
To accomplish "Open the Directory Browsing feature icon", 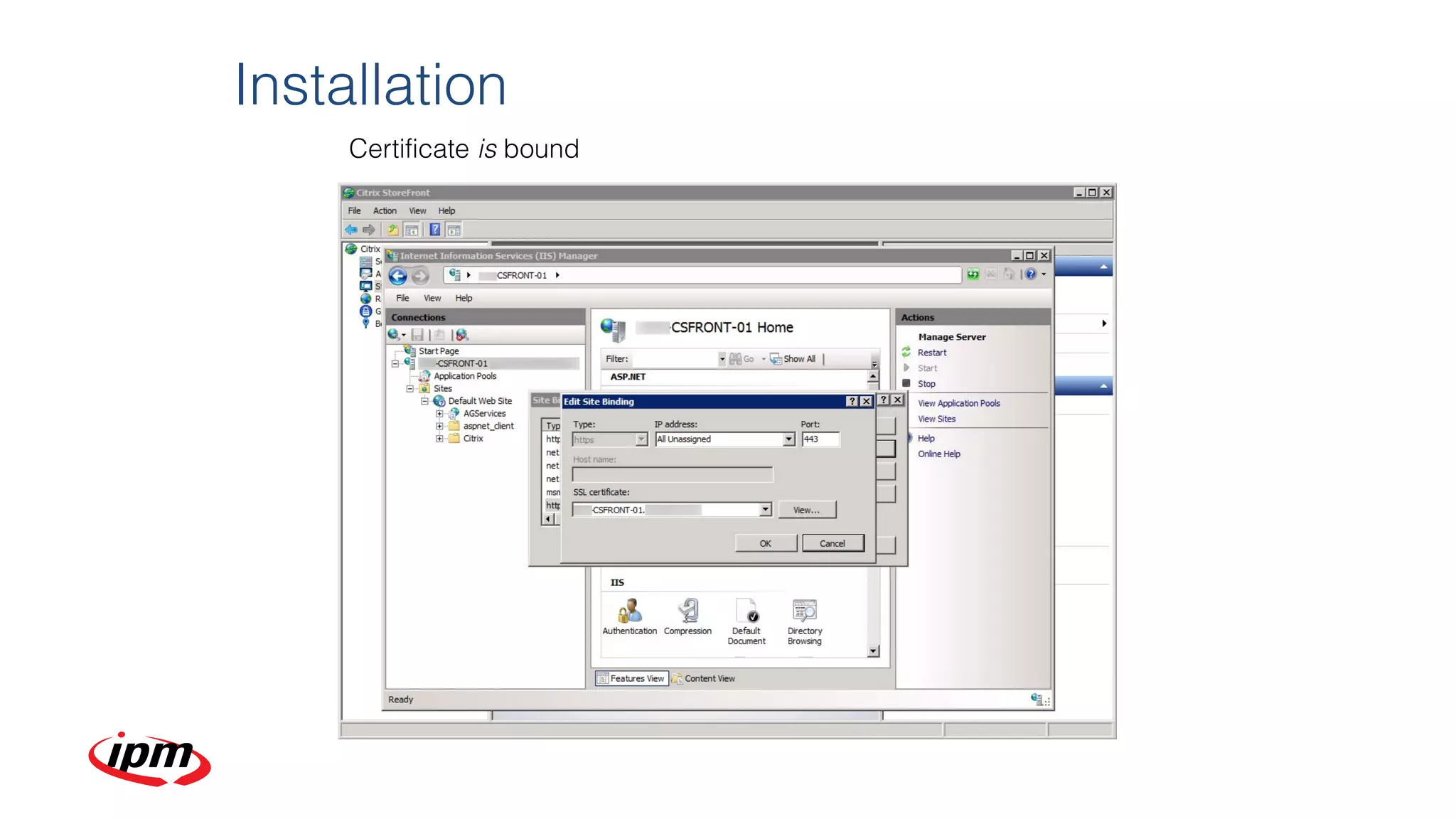I will tap(805, 610).
